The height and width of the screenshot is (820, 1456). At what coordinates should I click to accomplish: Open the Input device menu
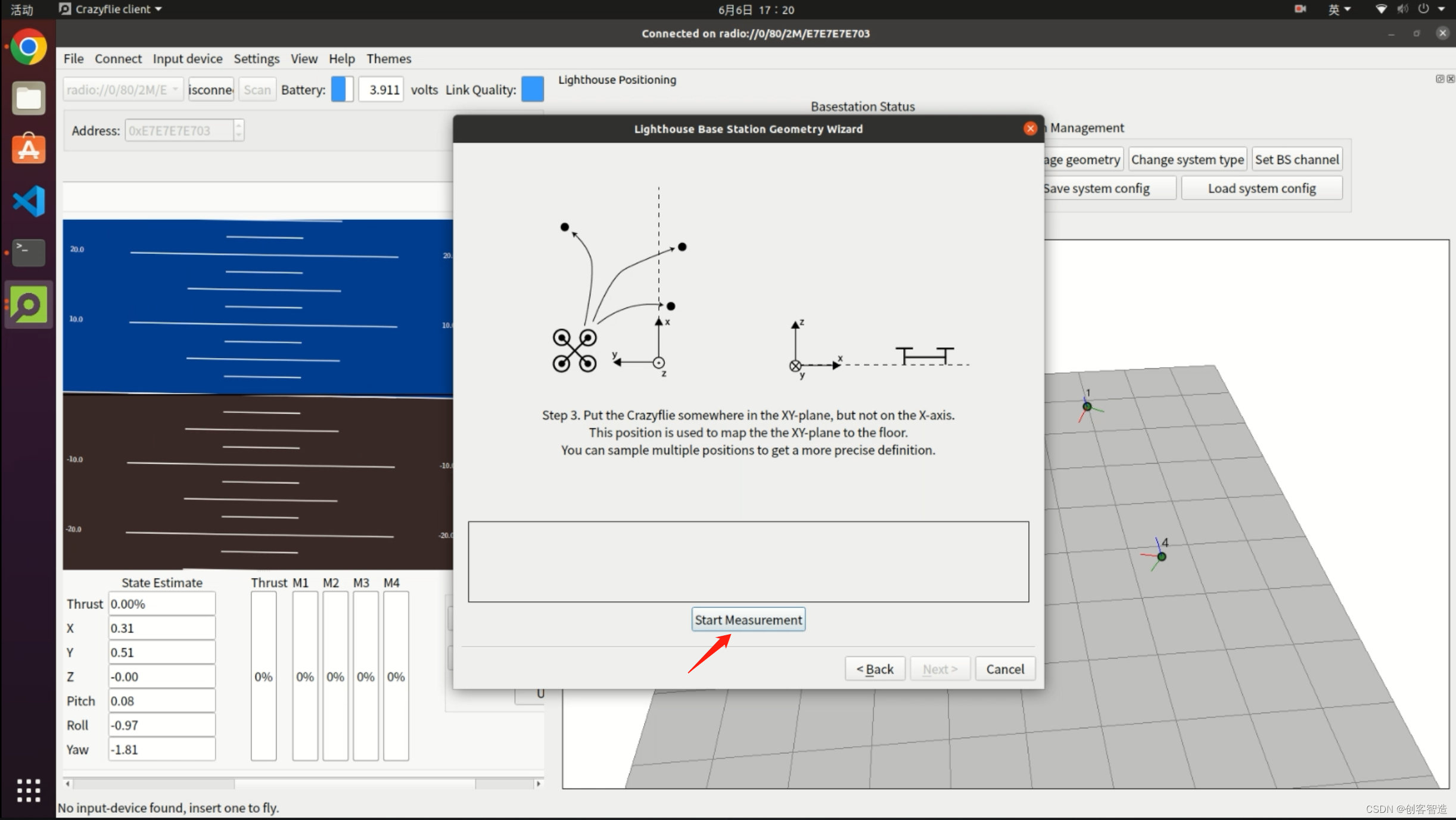[x=187, y=58]
